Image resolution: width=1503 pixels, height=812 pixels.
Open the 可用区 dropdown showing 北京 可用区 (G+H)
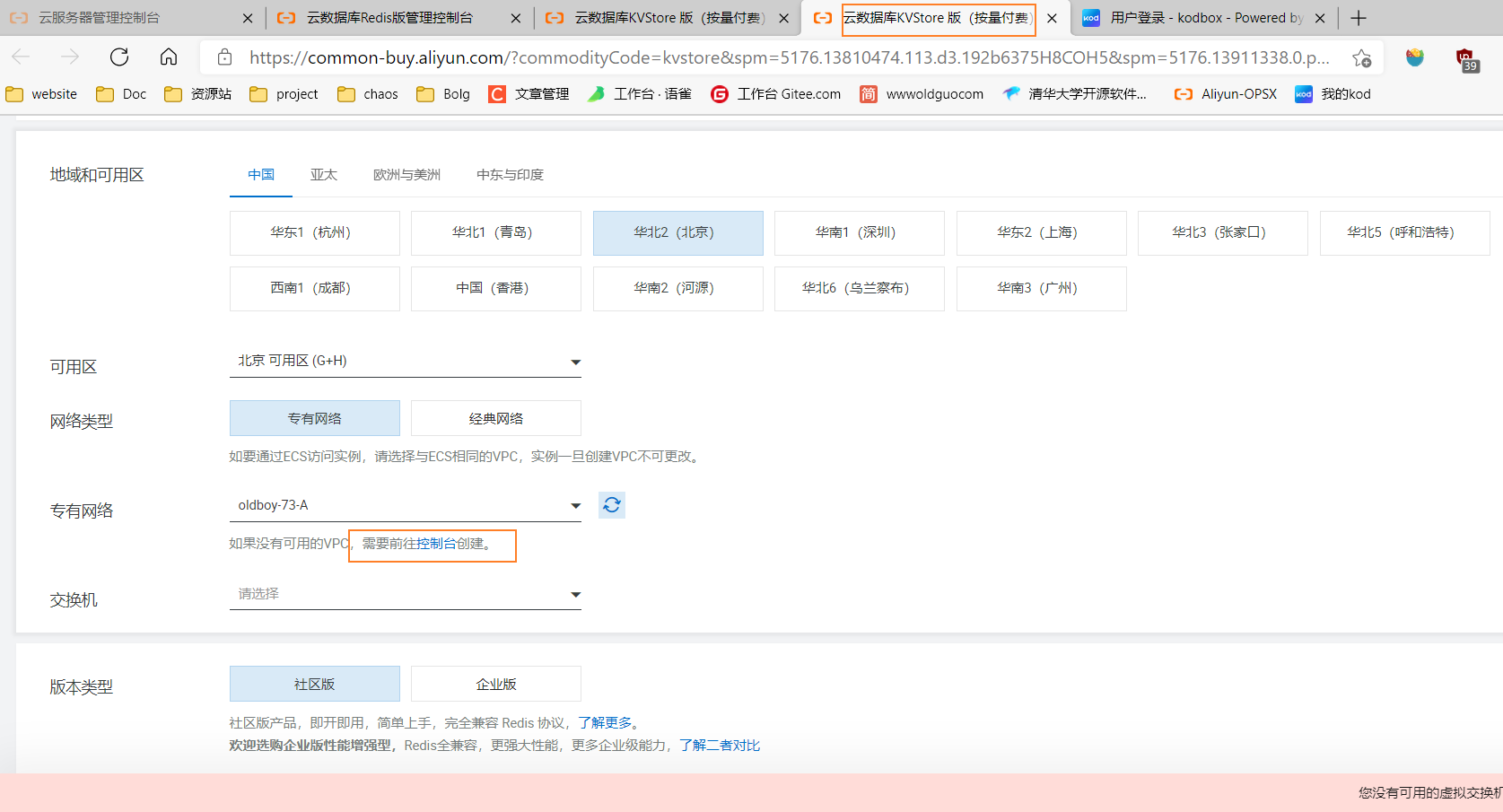[406, 362]
